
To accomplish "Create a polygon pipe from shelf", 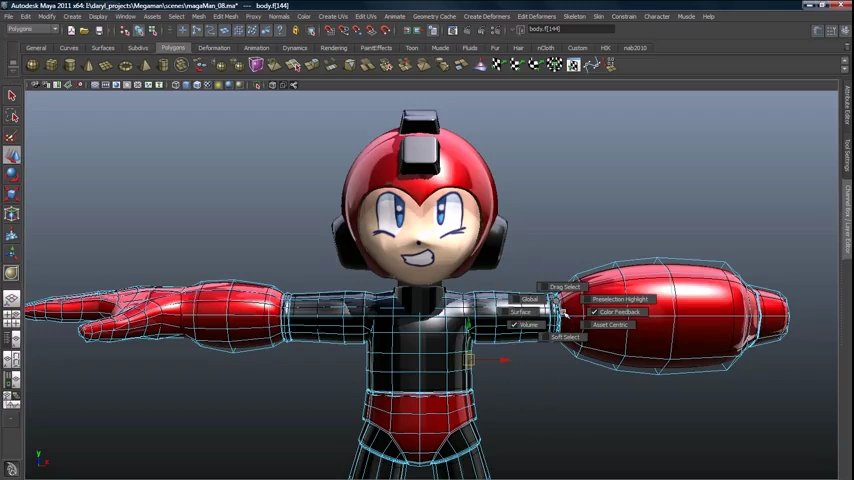I will tap(163, 65).
